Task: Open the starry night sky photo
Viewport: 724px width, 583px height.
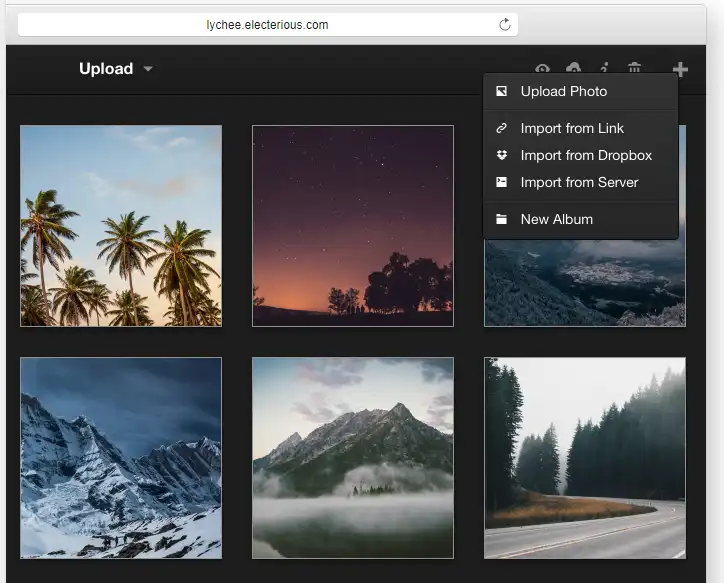Action: click(x=353, y=226)
